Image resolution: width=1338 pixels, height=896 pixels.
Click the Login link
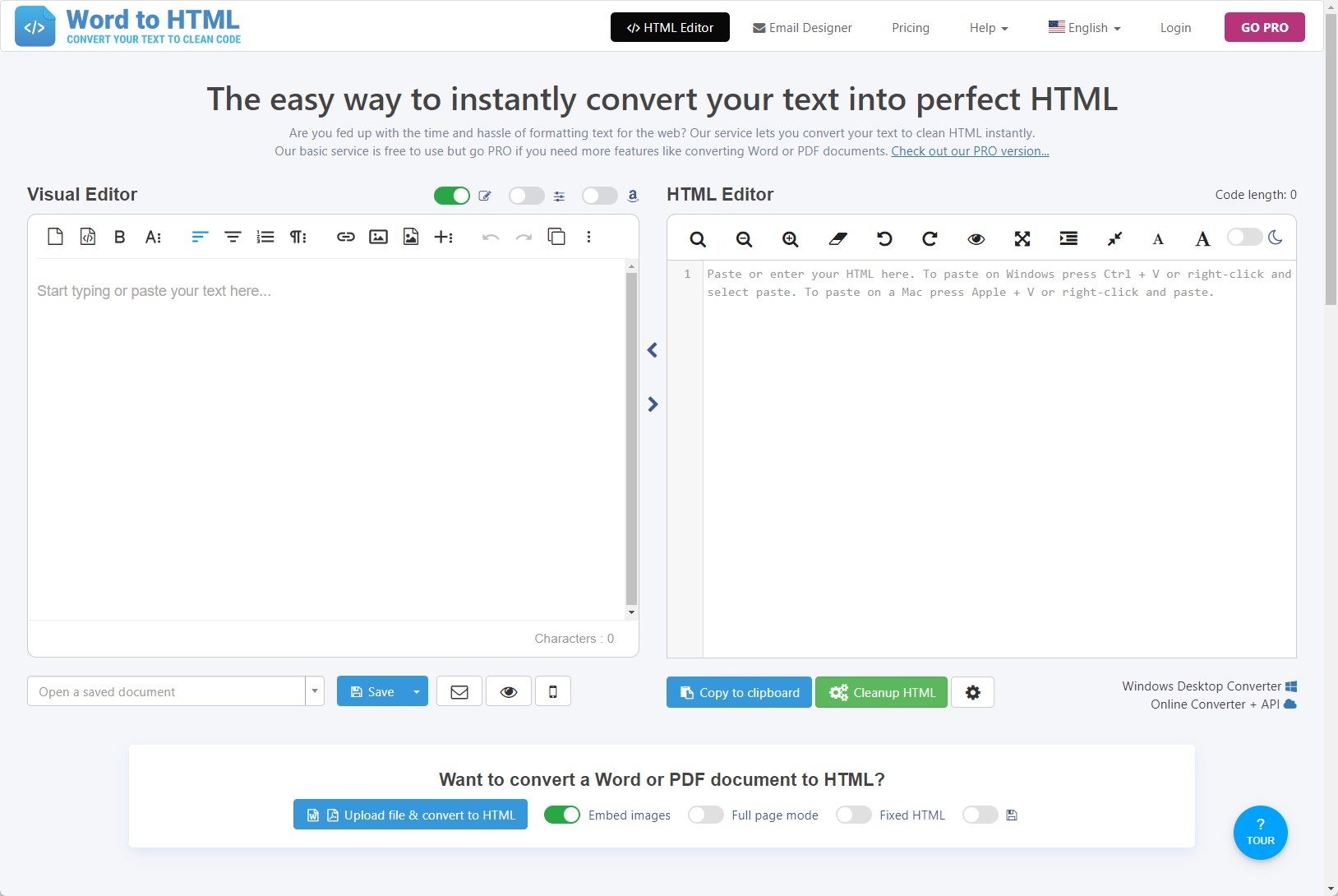1175,28
